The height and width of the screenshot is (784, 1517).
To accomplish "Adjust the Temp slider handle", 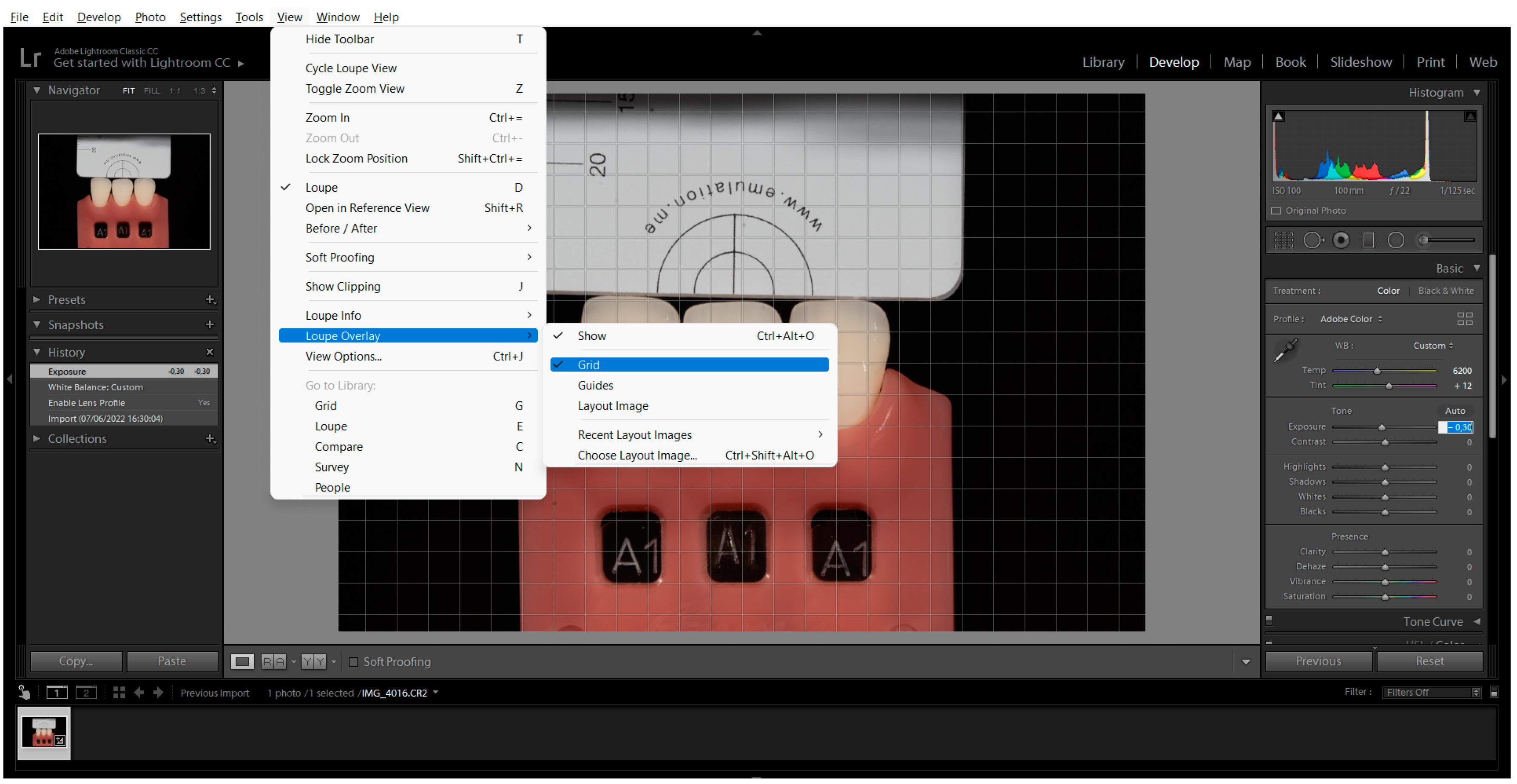I will (x=1377, y=371).
